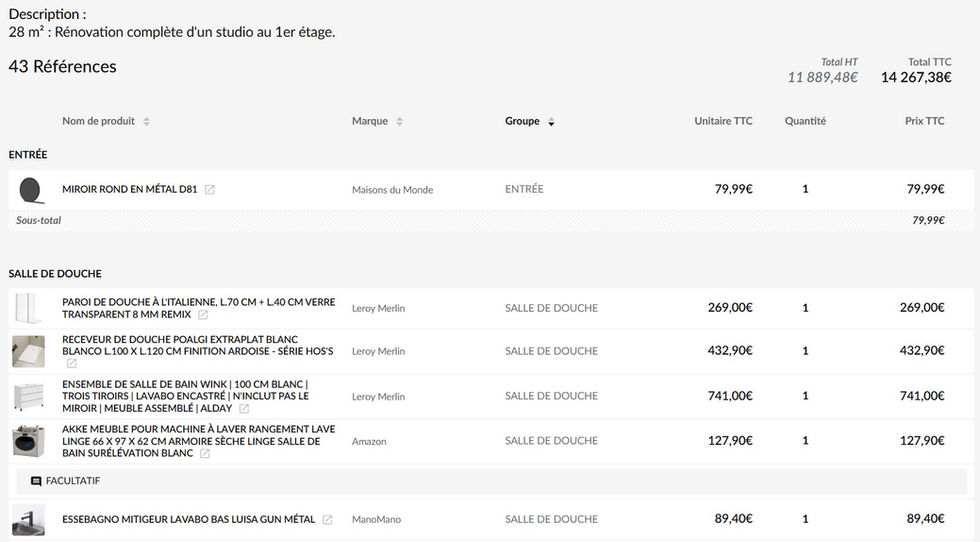Viewport: 980px width, 542px height.
Task: Click the shower screen product thumbnail
Action: pyautogui.click(x=28, y=308)
